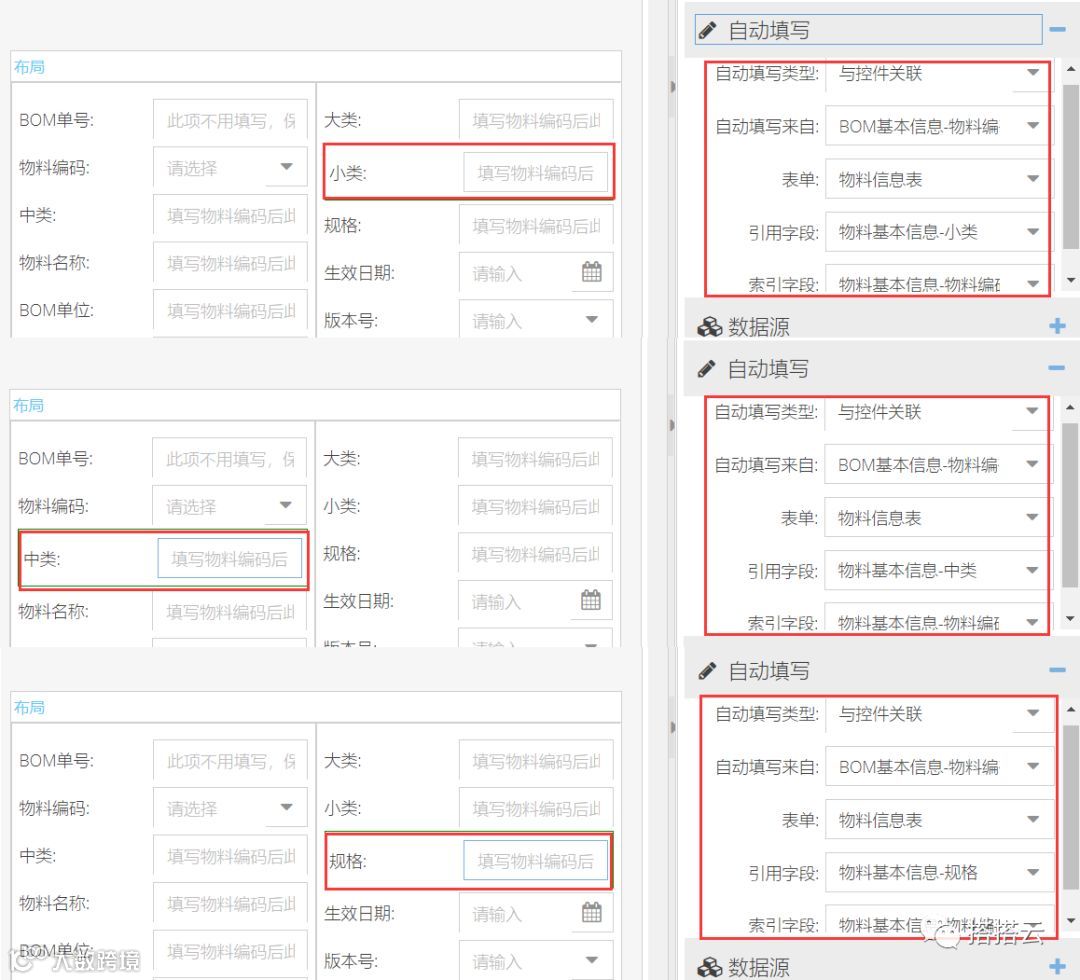
Task: Expand 数据源 with plus icon, top screenshot
Action: click(1057, 326)
